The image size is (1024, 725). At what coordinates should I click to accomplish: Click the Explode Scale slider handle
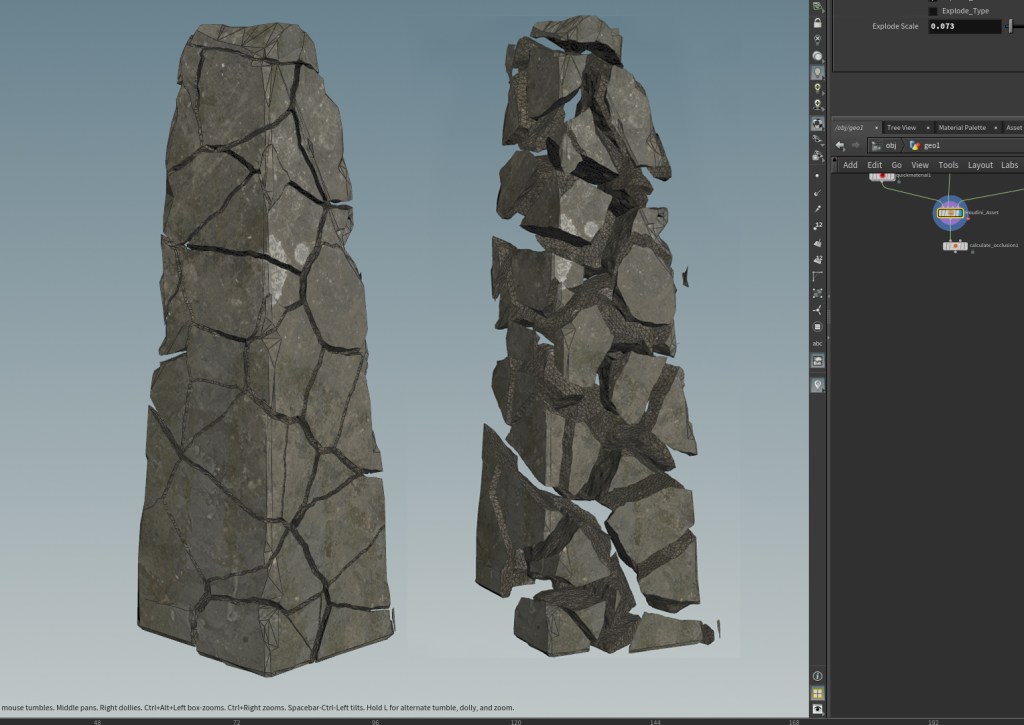click(x=1010, y=26)
